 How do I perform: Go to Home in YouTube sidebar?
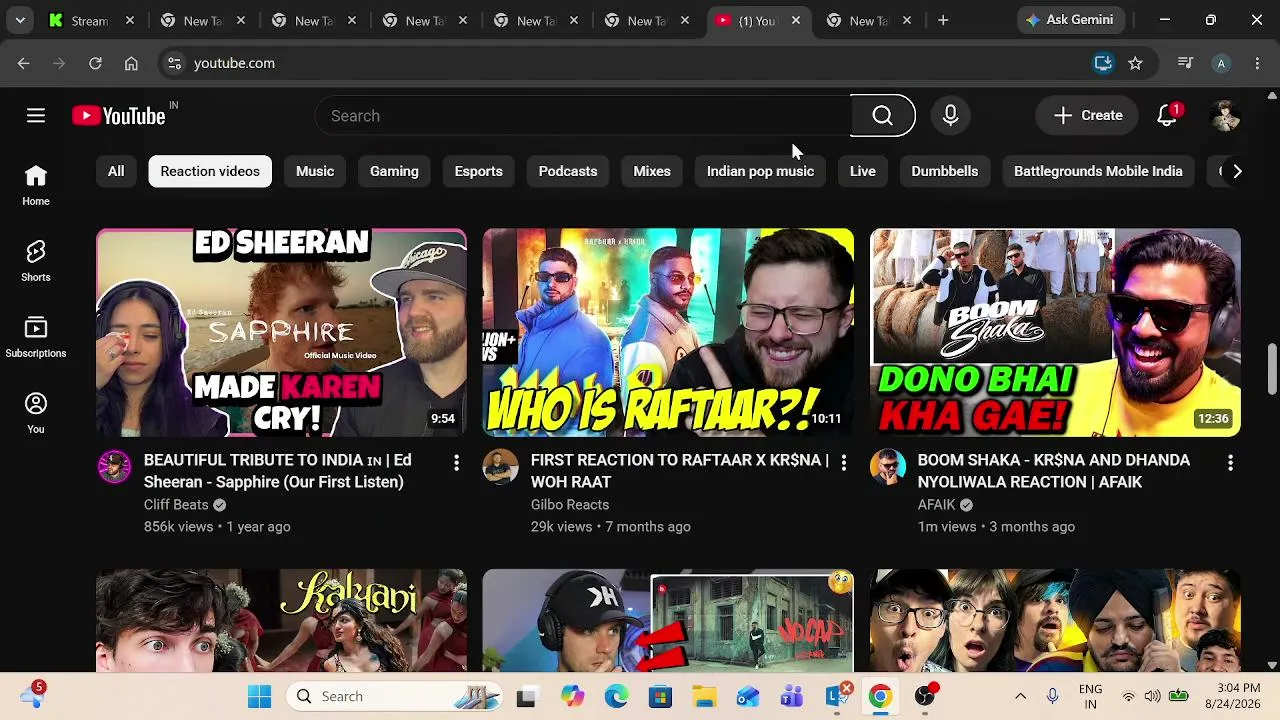[36, 186]
